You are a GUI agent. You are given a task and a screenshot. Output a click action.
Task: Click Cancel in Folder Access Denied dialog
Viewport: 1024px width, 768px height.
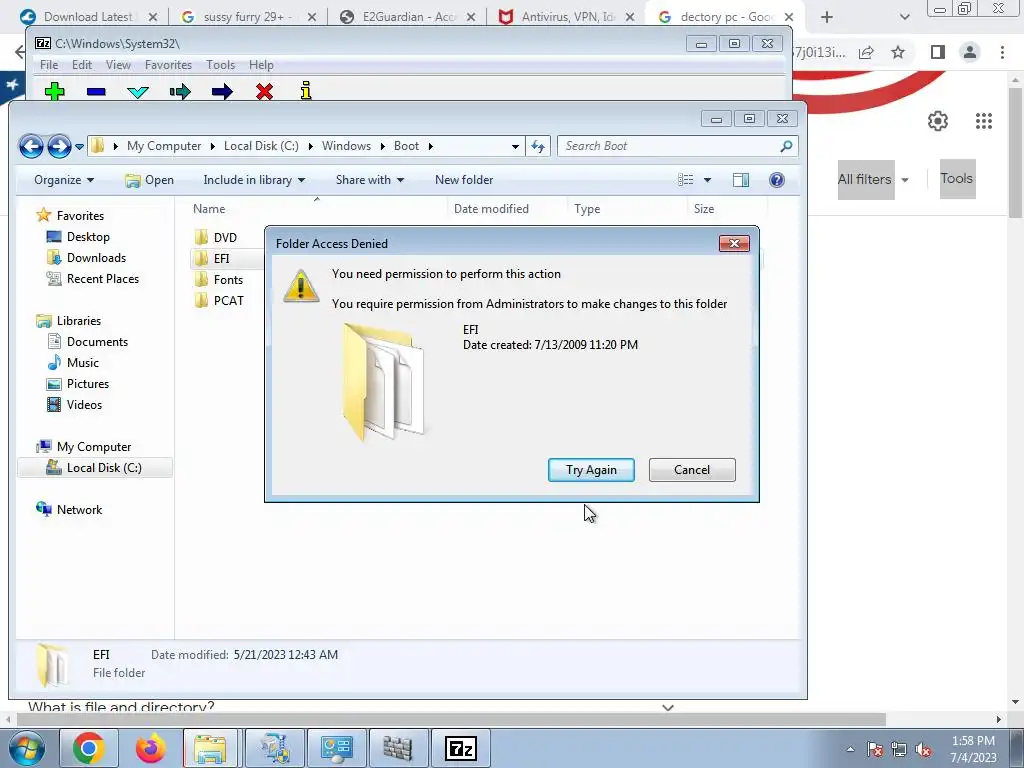(x=692, y=470)
